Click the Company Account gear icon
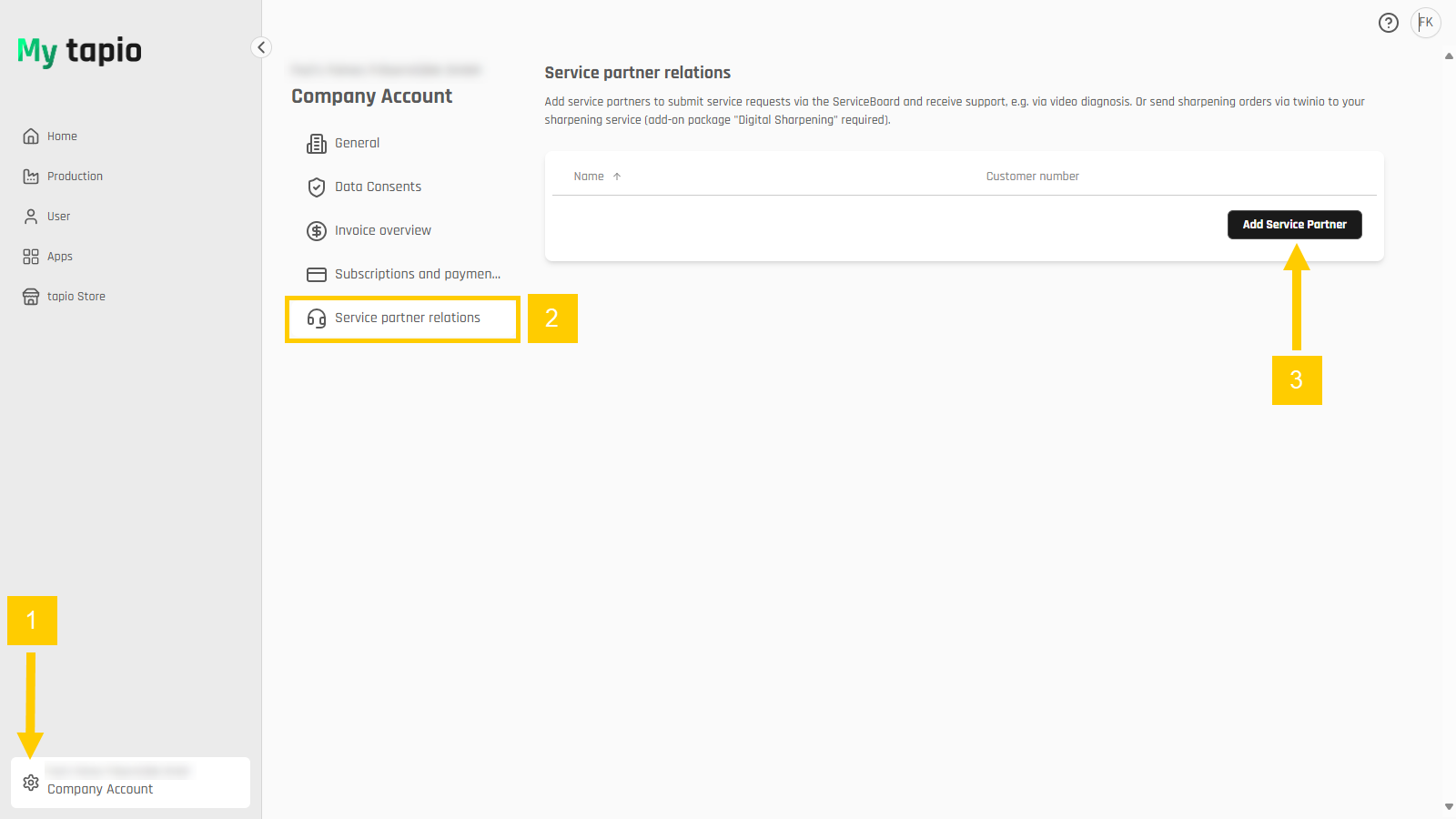 pos(31,783)
